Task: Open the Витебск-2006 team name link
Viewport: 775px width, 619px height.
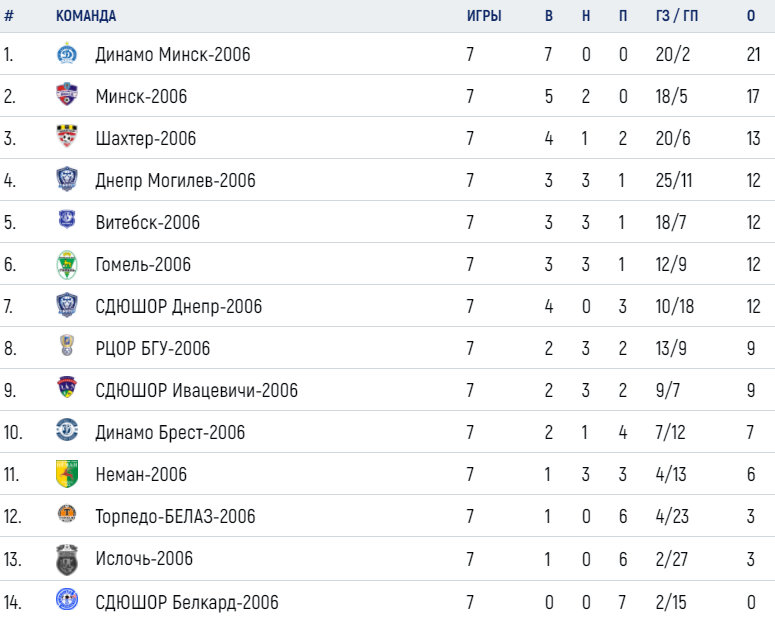Action: coord(148,222)
